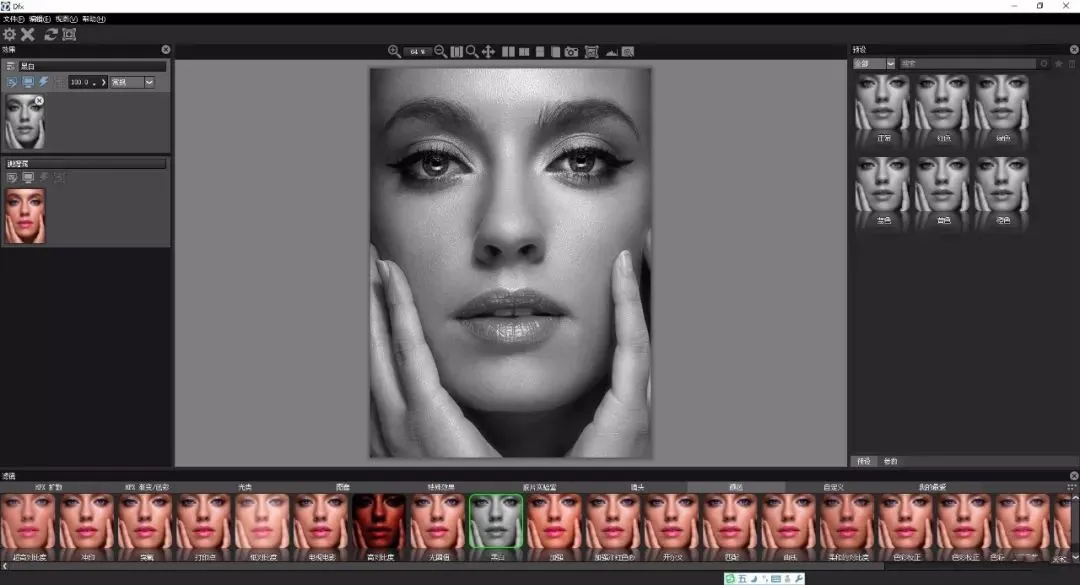Open the 编辑 (Edit) menu

(x=40, y=19)
